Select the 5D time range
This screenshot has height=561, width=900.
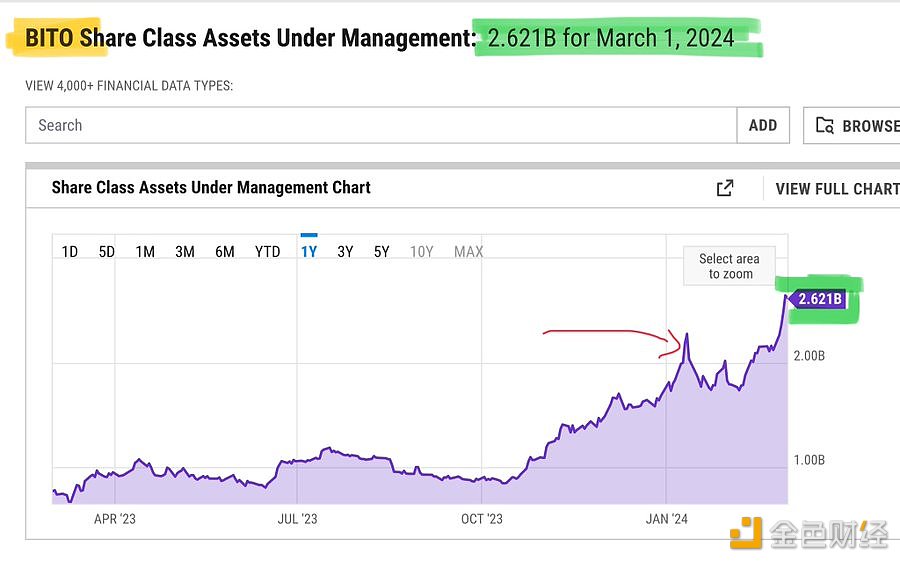[x=107, y=252]
